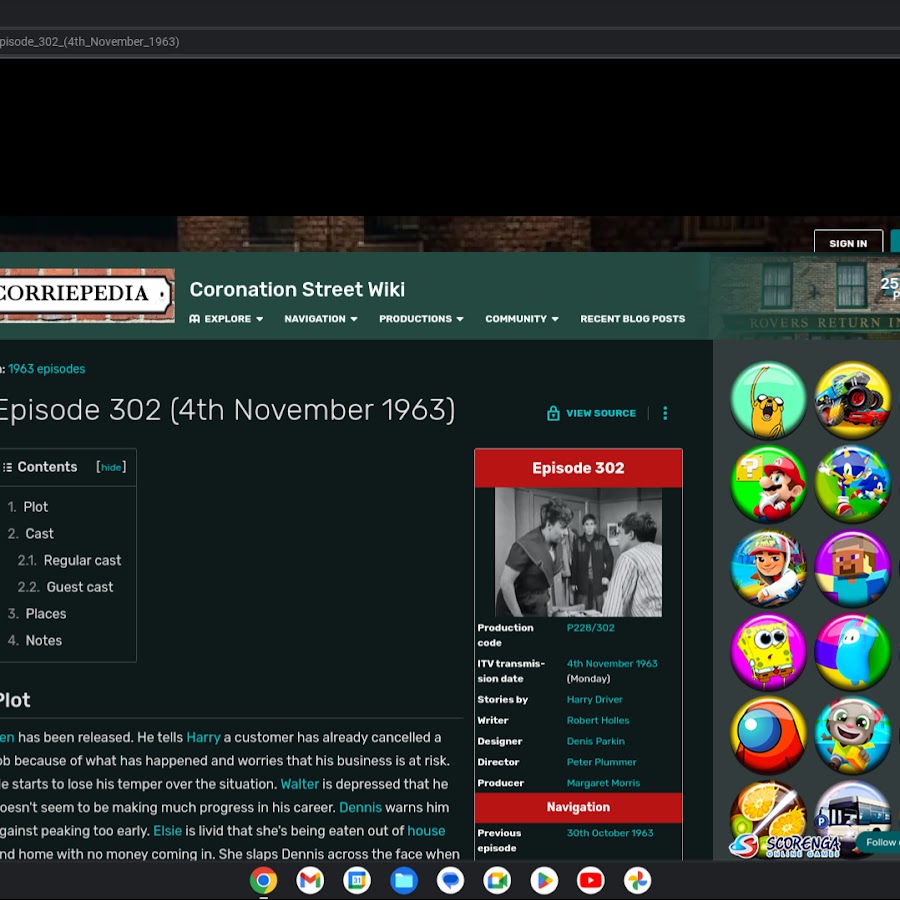Open the Files app in the shelf
The width and height of the screenshot is (900, 900).
point(404,880)
